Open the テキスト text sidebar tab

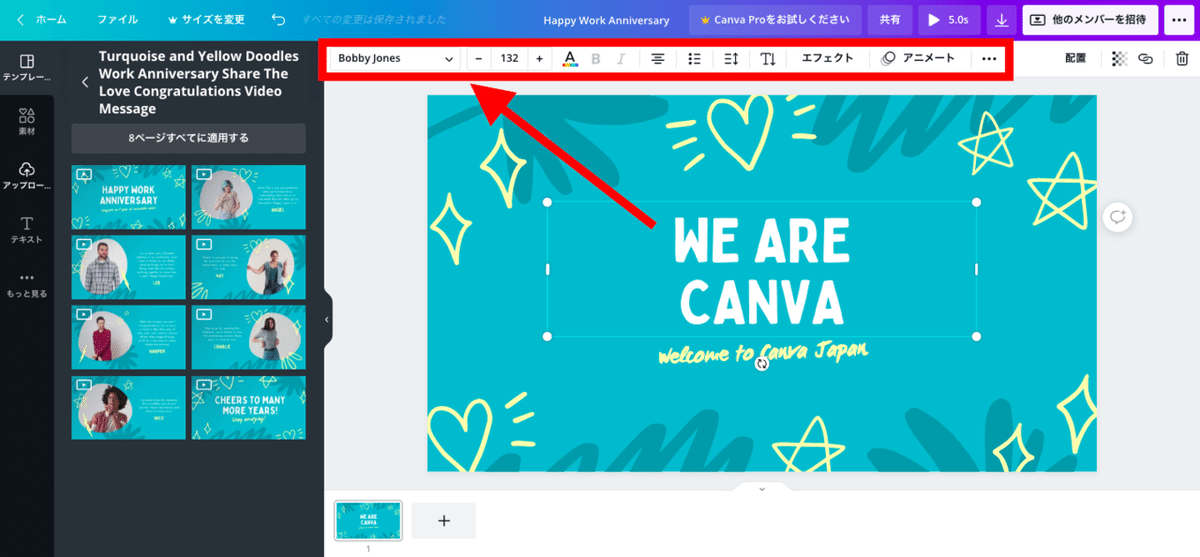(x=27, y=230)
